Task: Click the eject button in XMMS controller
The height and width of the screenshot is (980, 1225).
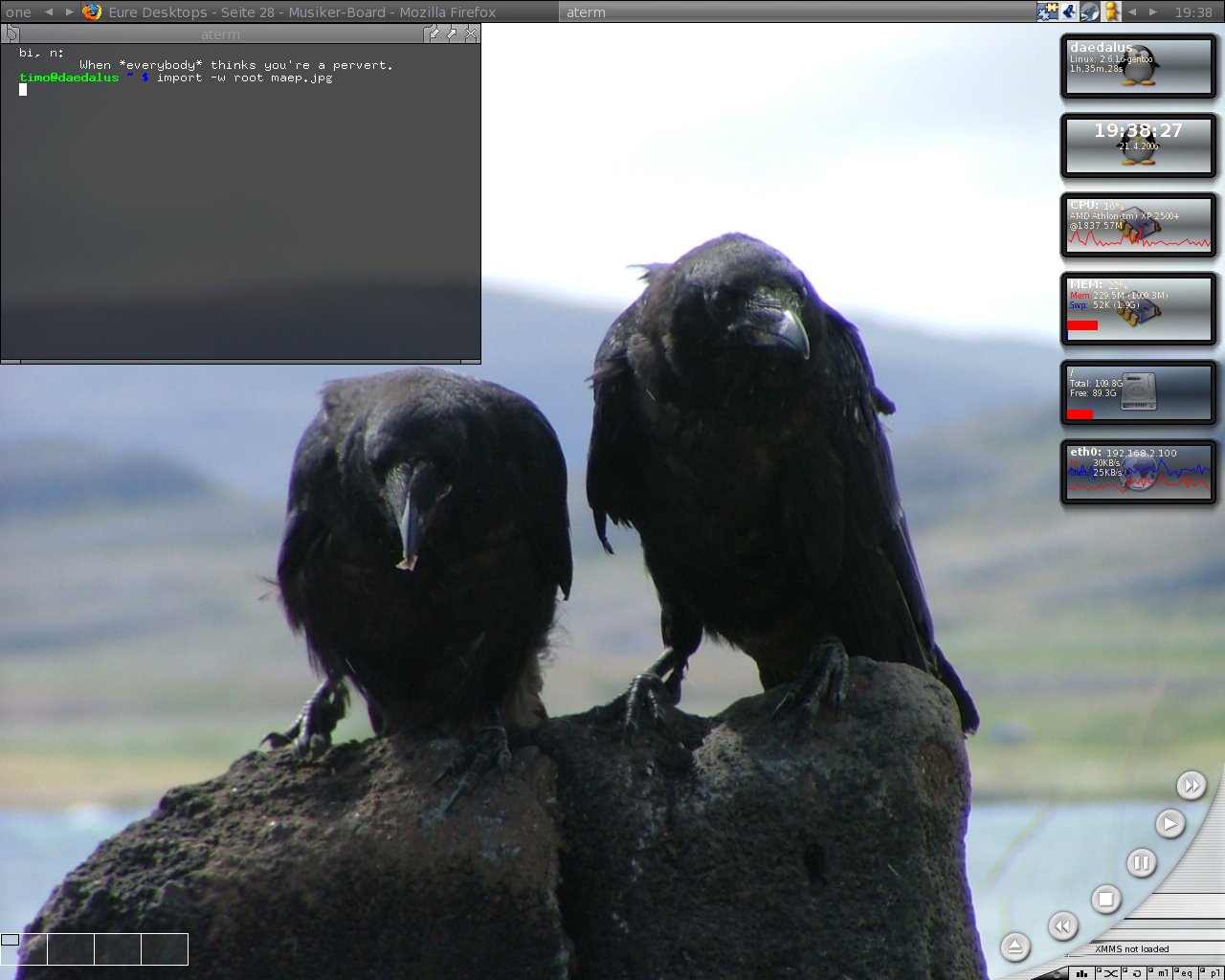Action: [1014, 947]
